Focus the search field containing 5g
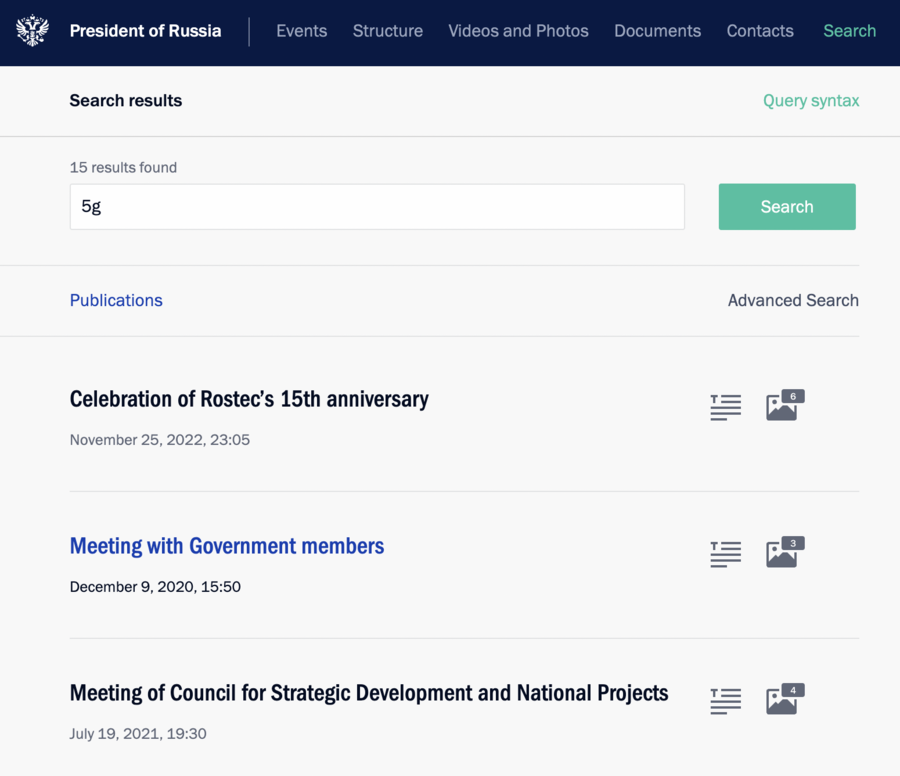Viewport: 900px width, 776px height. (x=377, y=207)
